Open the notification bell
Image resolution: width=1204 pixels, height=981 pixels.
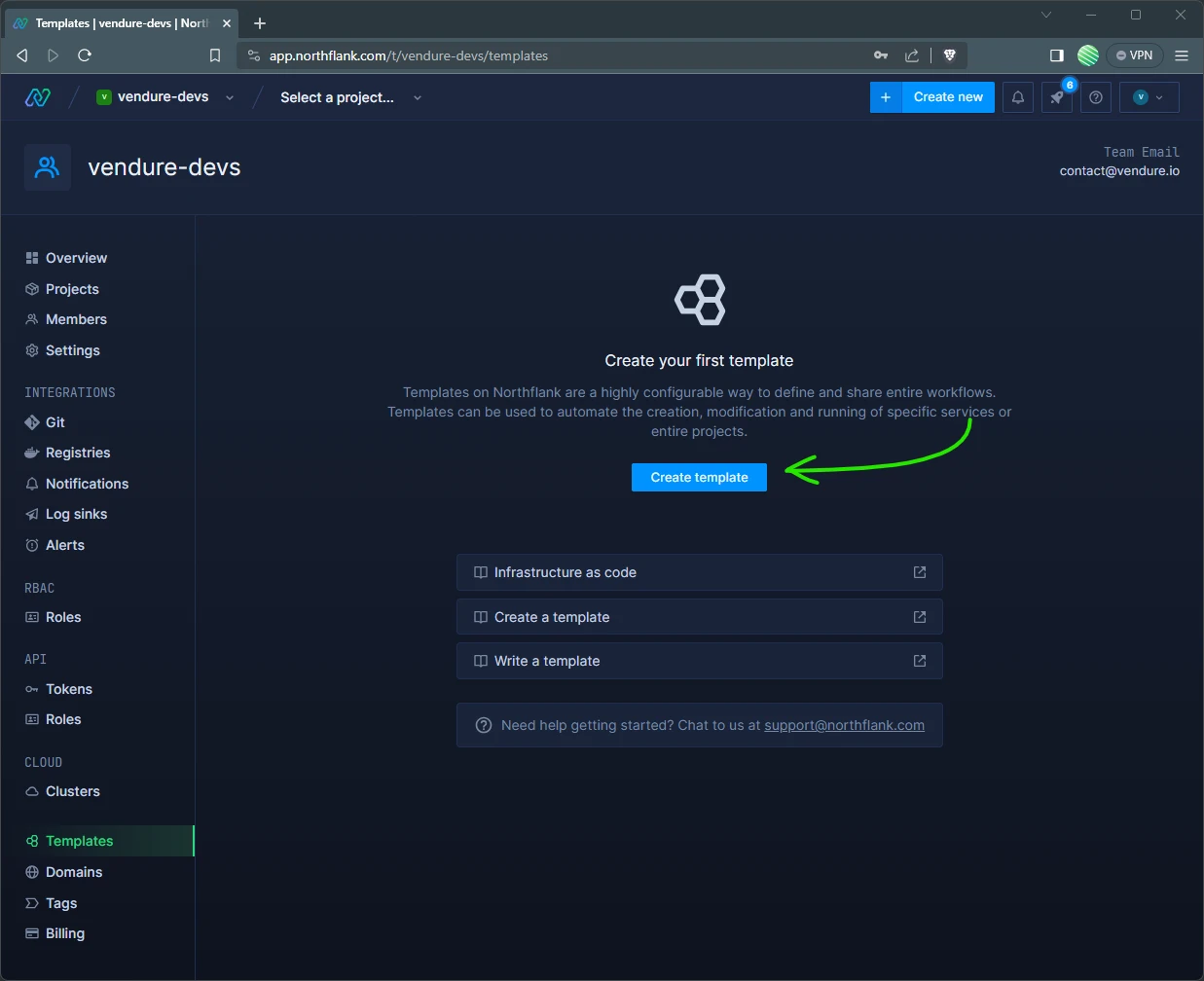[1018, 97]
